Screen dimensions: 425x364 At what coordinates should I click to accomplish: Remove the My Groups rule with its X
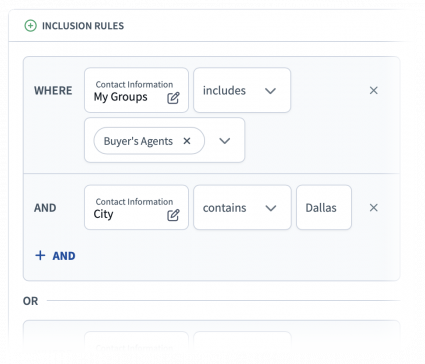(x=374, y=90)
